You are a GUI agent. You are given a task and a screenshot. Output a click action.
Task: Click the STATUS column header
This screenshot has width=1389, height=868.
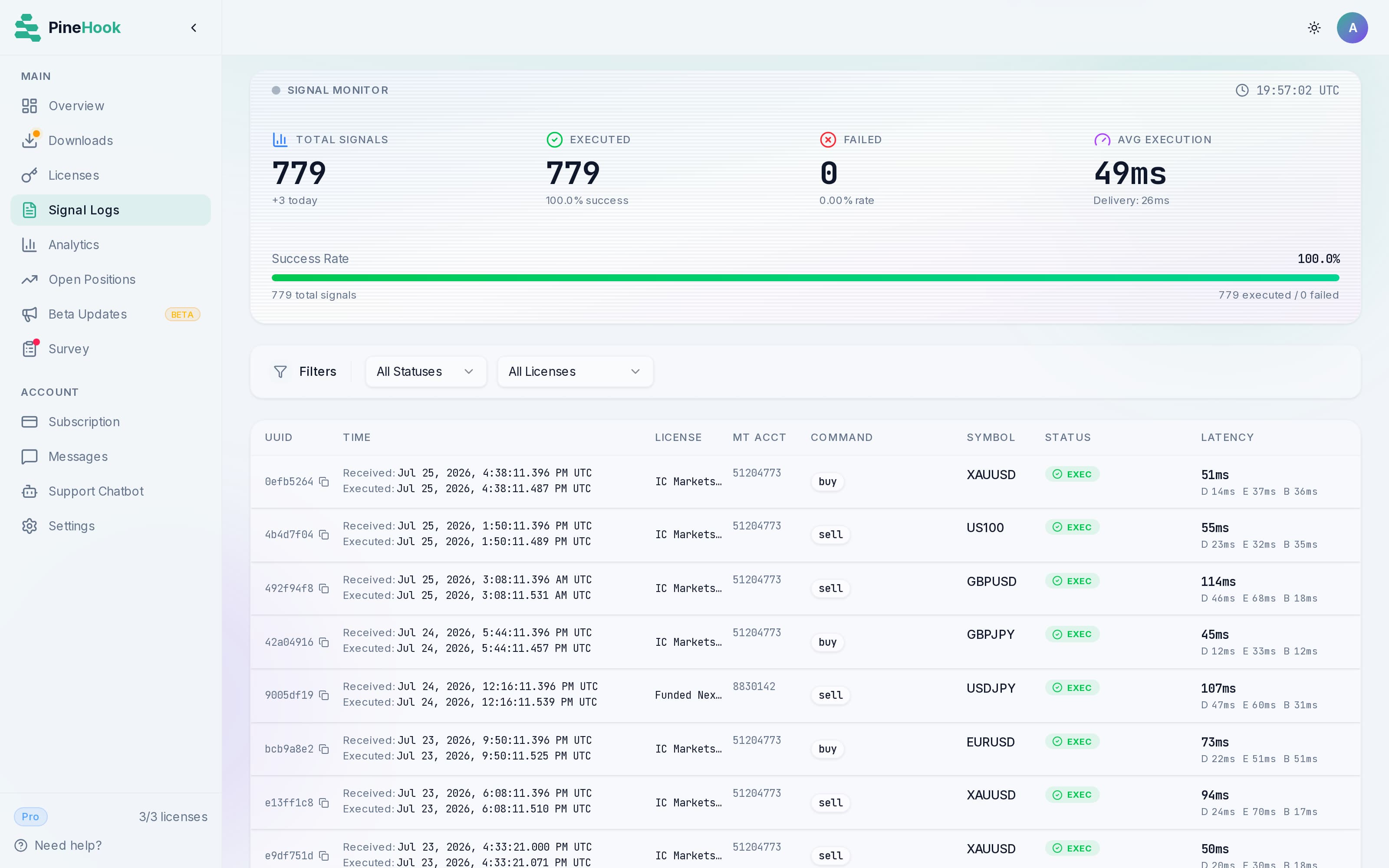click(1068, 437)
